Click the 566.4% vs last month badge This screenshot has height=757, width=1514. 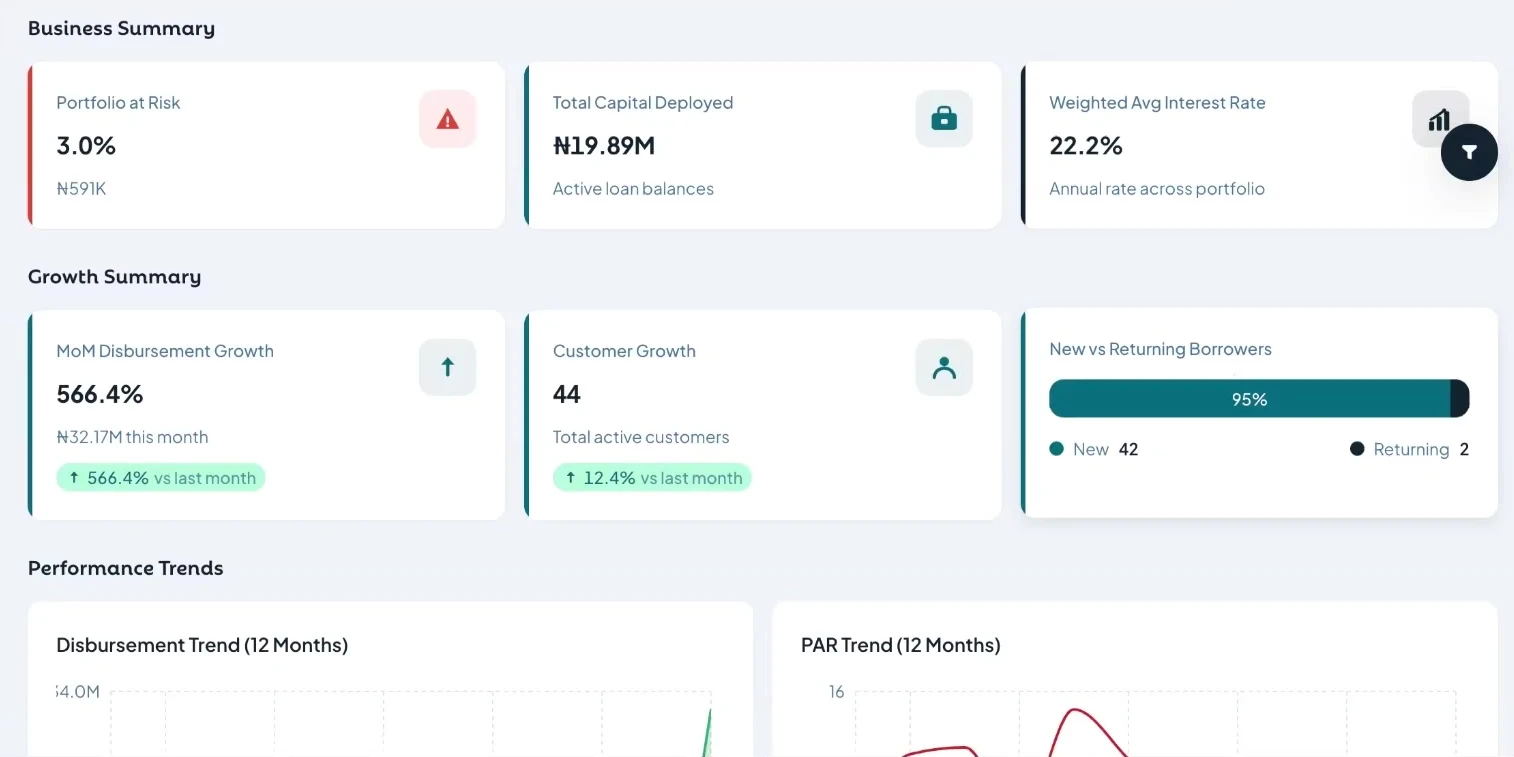[x=161, y=478]
